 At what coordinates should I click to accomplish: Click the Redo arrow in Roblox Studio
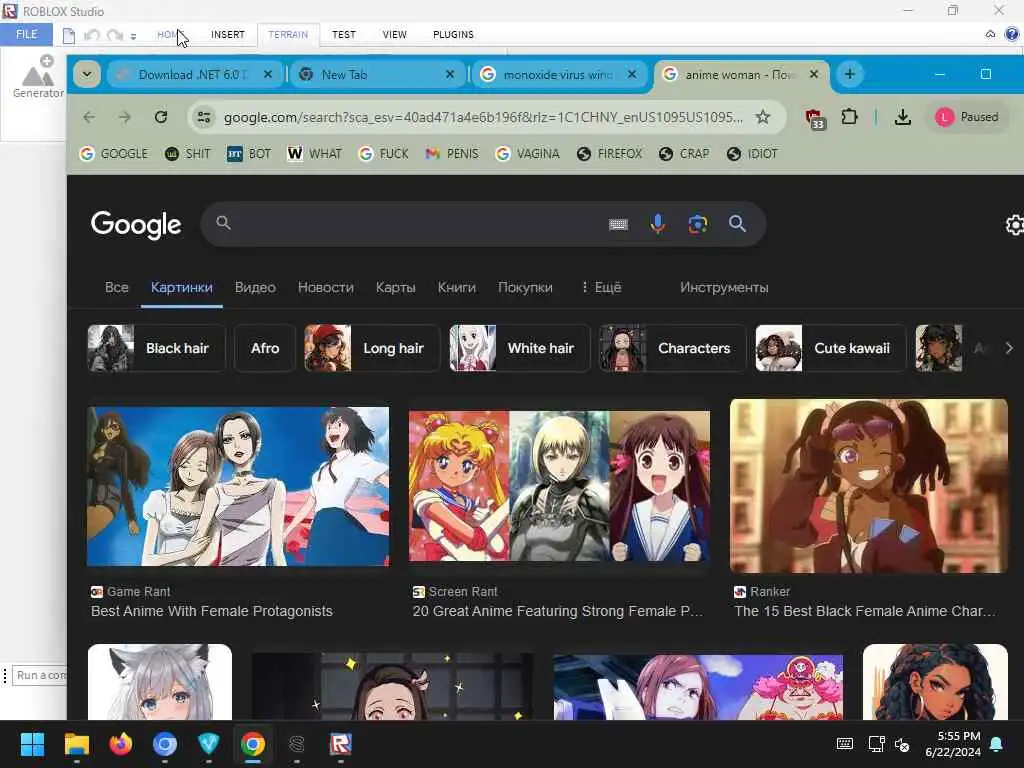tap(115, 35)
